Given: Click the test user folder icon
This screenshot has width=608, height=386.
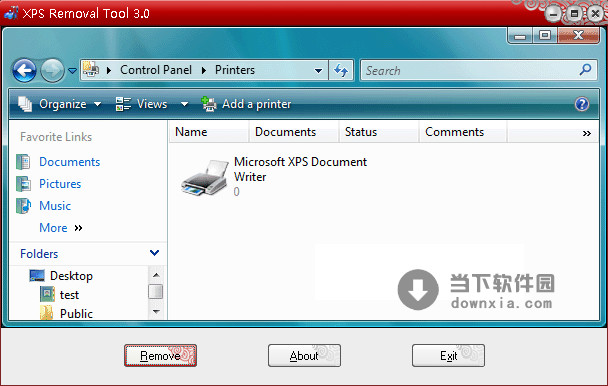Looking at the screenshot, I should tap(47, 294).
